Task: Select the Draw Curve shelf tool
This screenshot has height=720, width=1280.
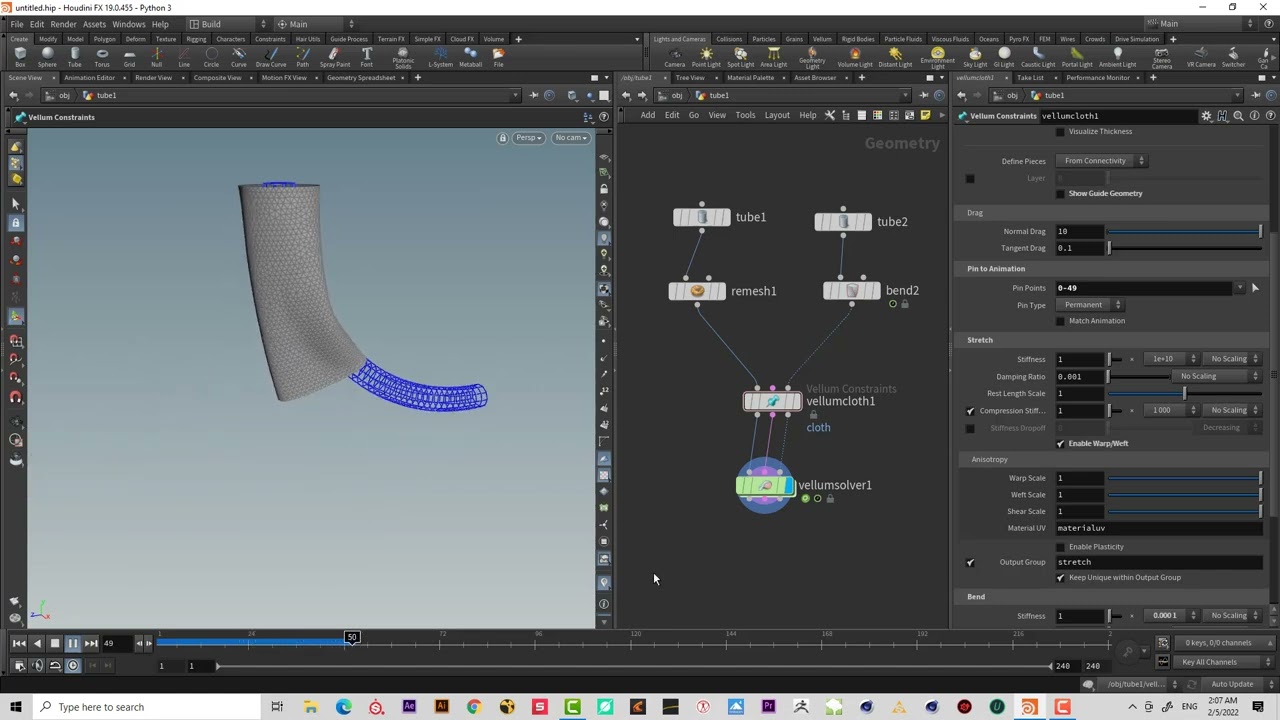Action: click(271, 57)
